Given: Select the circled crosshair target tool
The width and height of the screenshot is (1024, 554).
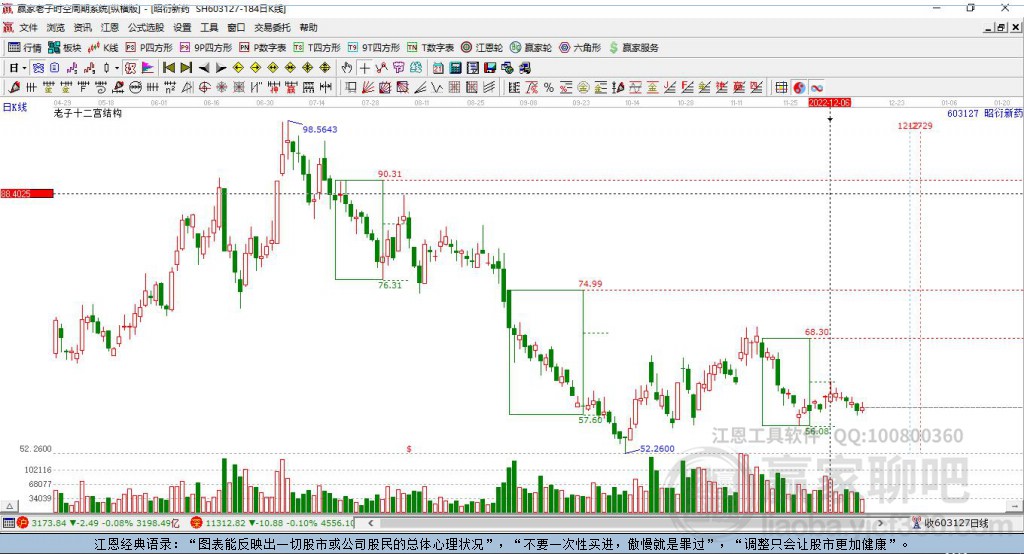Looking at the screenshot, I should tap(204, 88).
